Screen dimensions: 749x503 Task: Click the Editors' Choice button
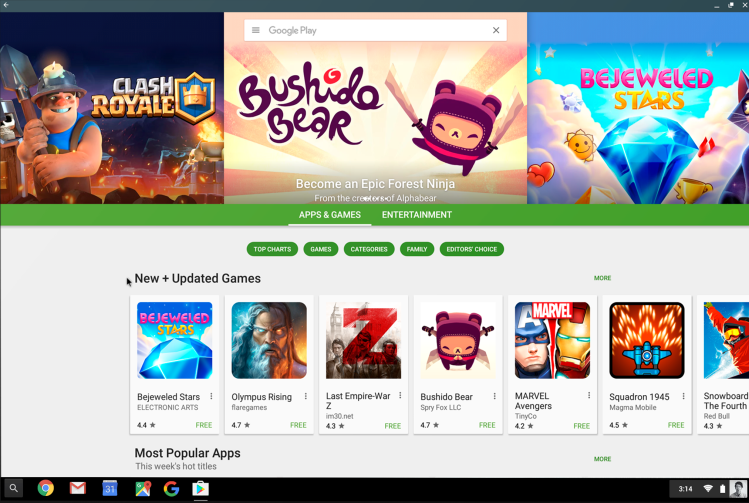click(471, 249)
